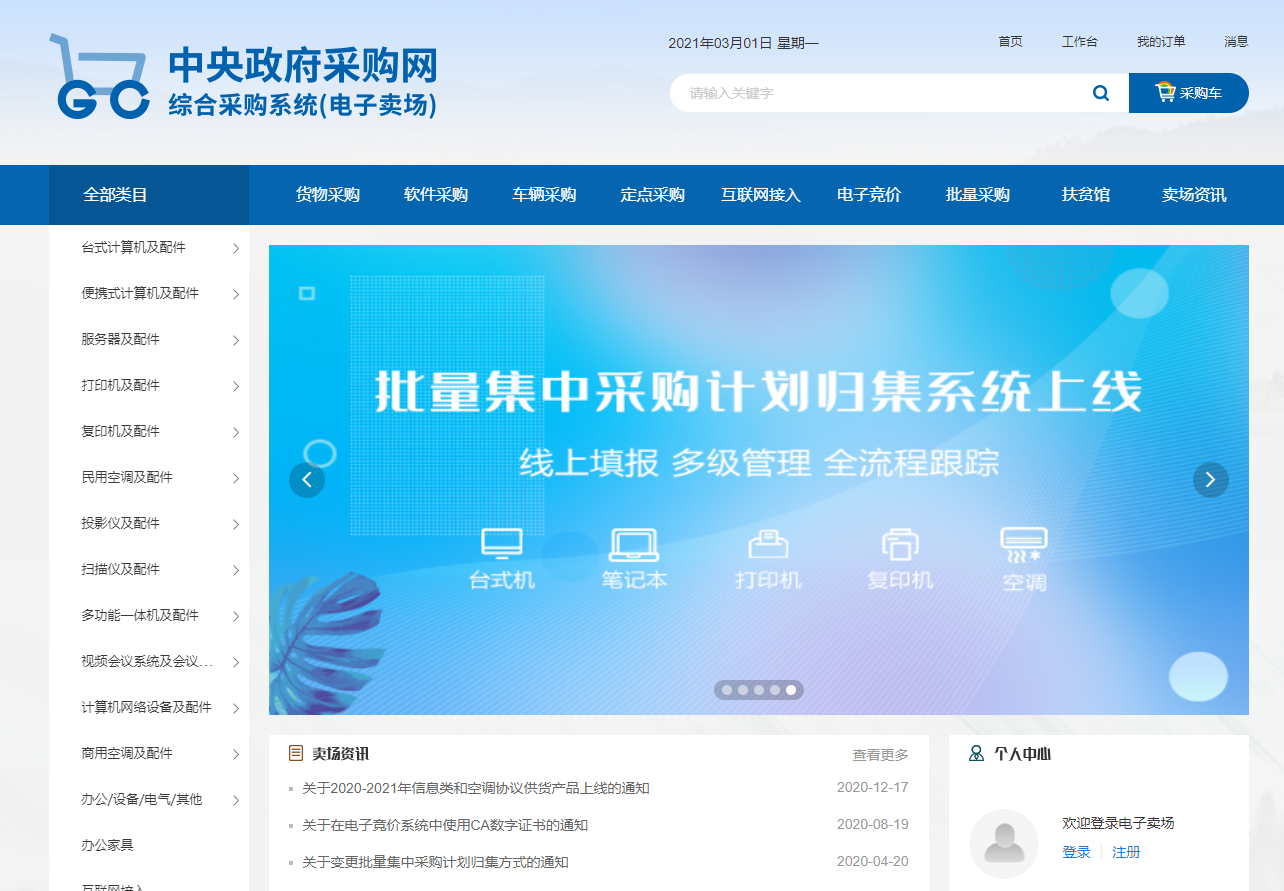Open the 采购车 shopping cart
The height and width of the screenshot is (891, 1284).
(1188, 93)
